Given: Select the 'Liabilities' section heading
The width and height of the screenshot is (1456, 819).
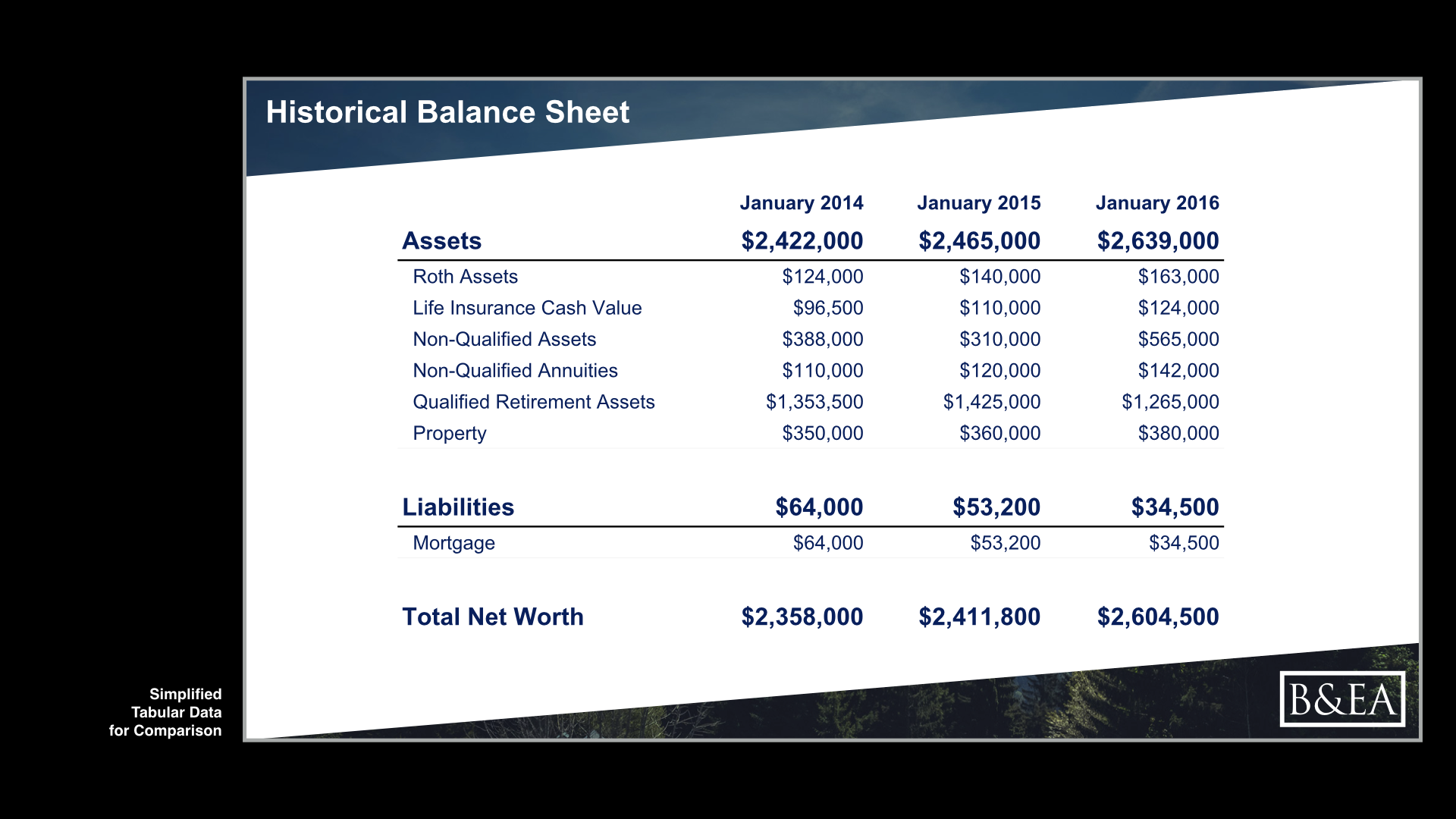Looking at the screenshot, I should pos(458,507).
